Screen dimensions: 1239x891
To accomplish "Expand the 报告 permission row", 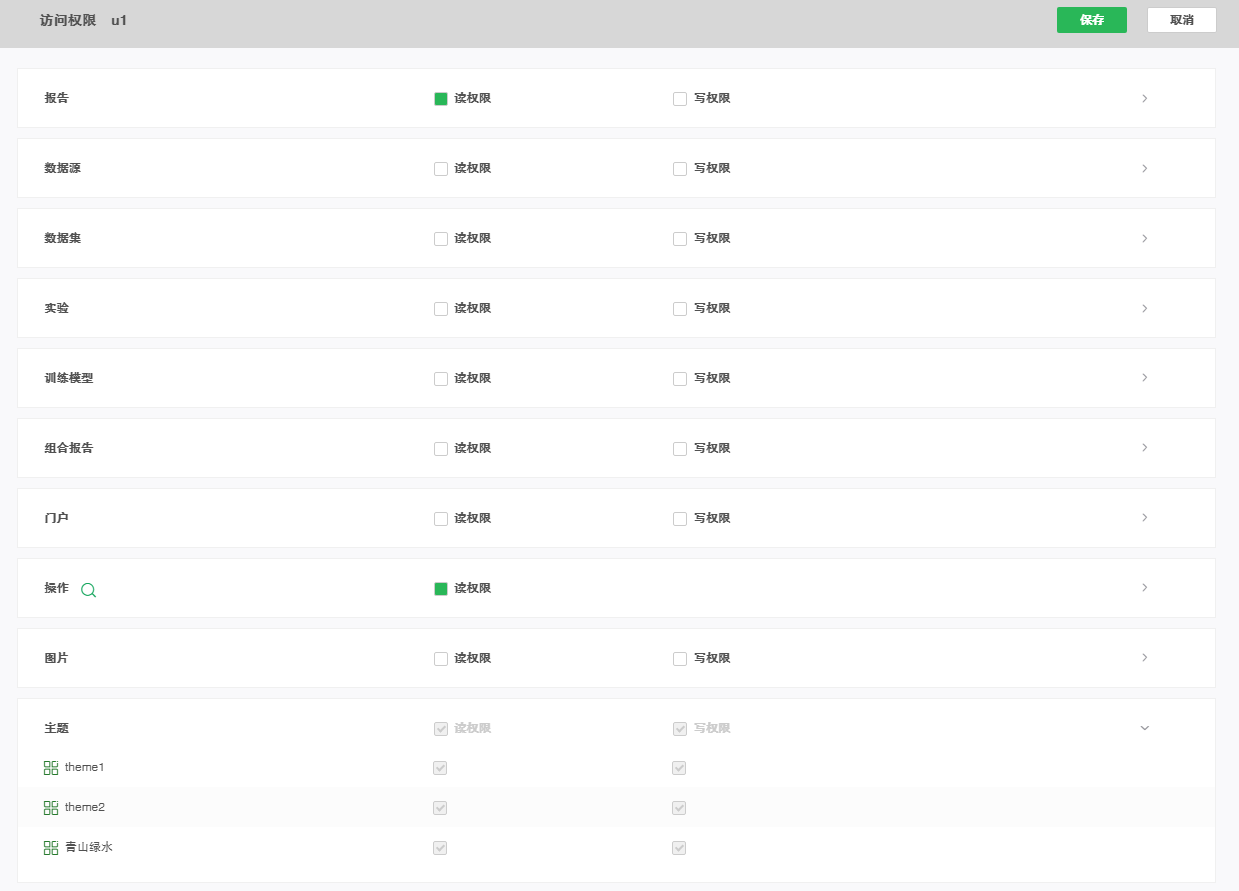I will [x=1144, y=99].
